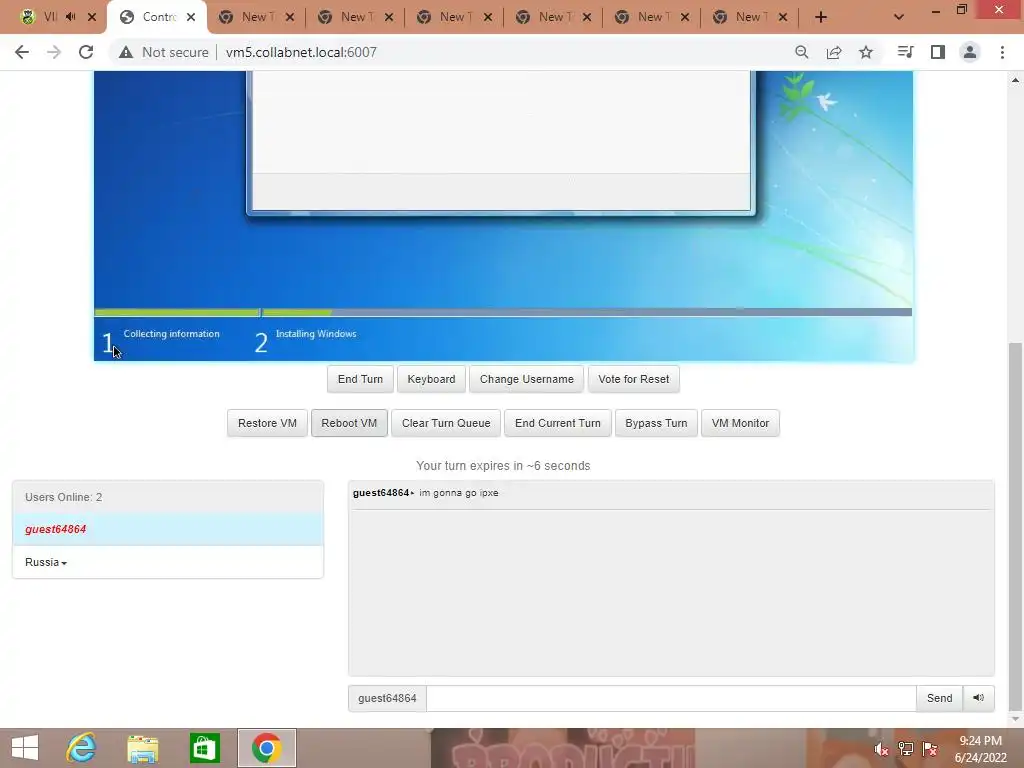Click Reboot VM

(349, 423)
